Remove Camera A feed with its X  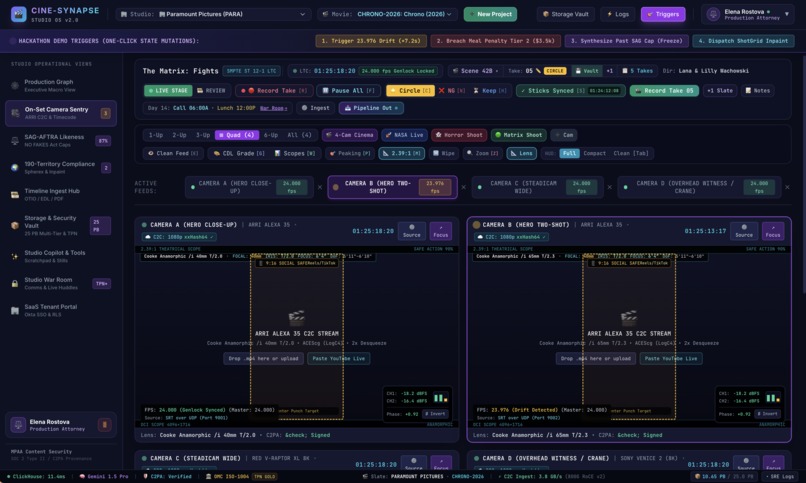pyautogui.click(x=320, y=187)
